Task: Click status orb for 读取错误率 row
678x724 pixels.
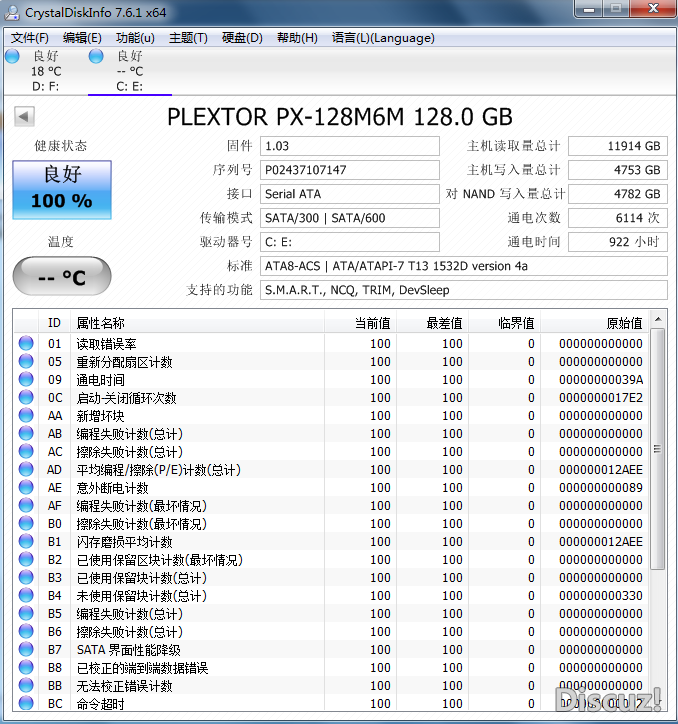Action: [x=26, y=344]
